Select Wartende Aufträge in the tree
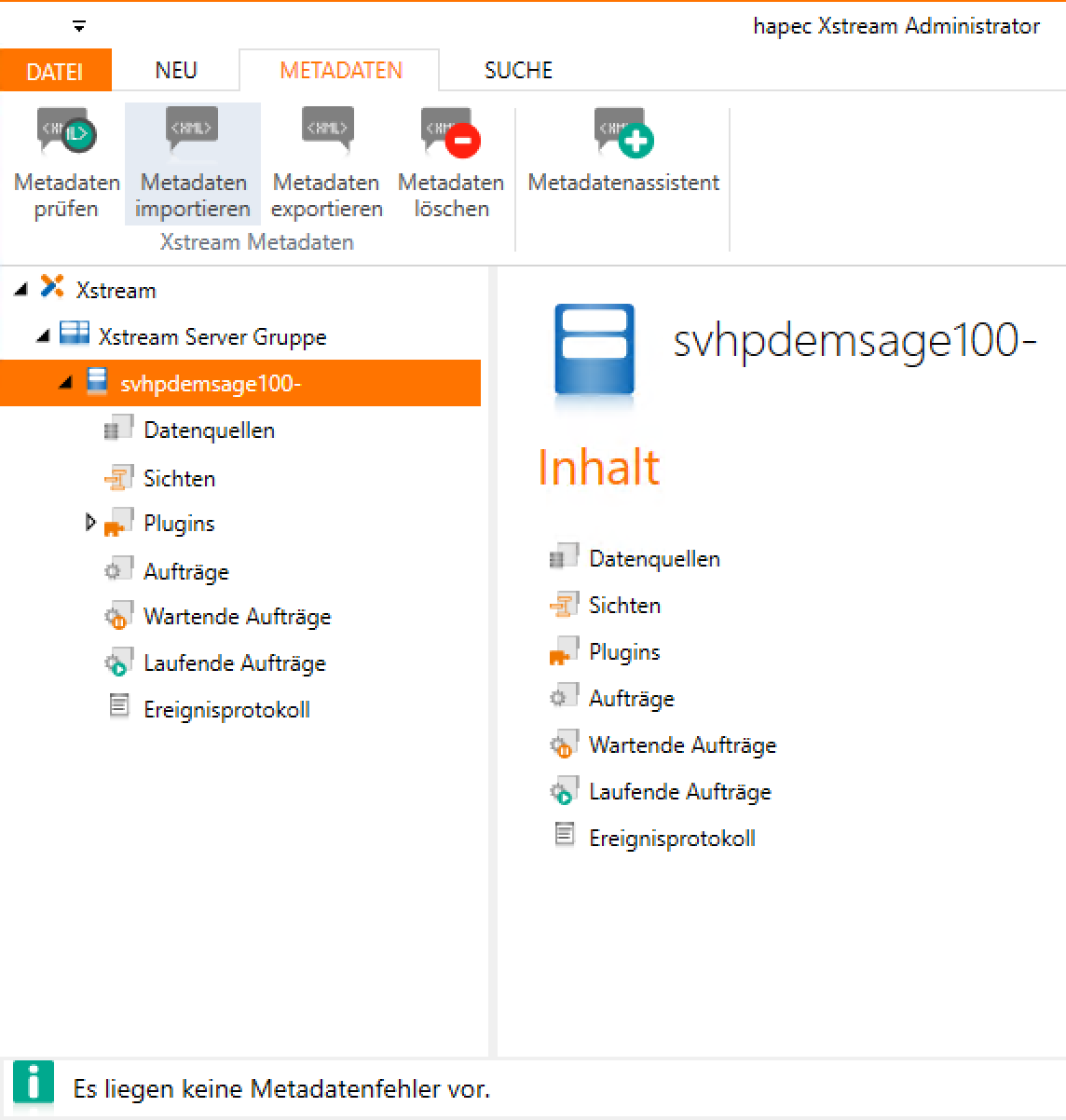Viewport: 1066px width, 1120px height. (x=237, y=617)
